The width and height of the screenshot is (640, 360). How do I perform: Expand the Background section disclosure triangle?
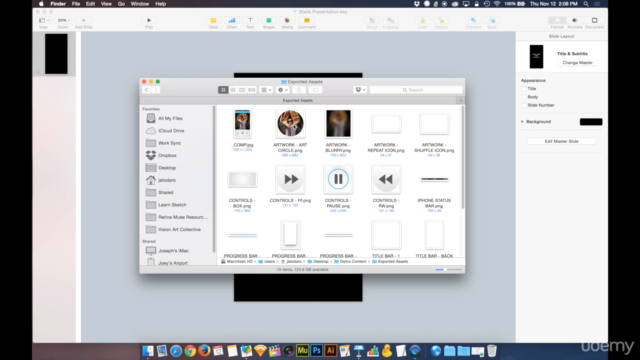coord(522,122)
